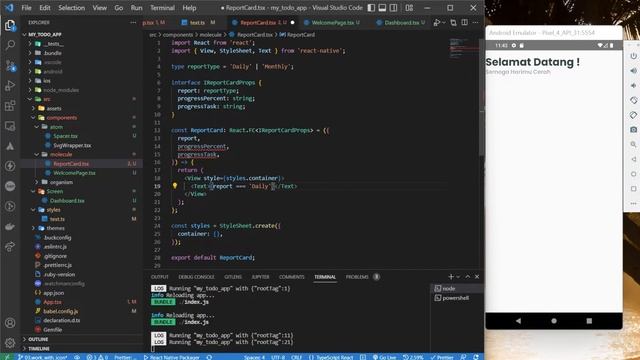640x360 pixels.
Task: Open the Accounts icon in activity bar
Action: (10, 323)
